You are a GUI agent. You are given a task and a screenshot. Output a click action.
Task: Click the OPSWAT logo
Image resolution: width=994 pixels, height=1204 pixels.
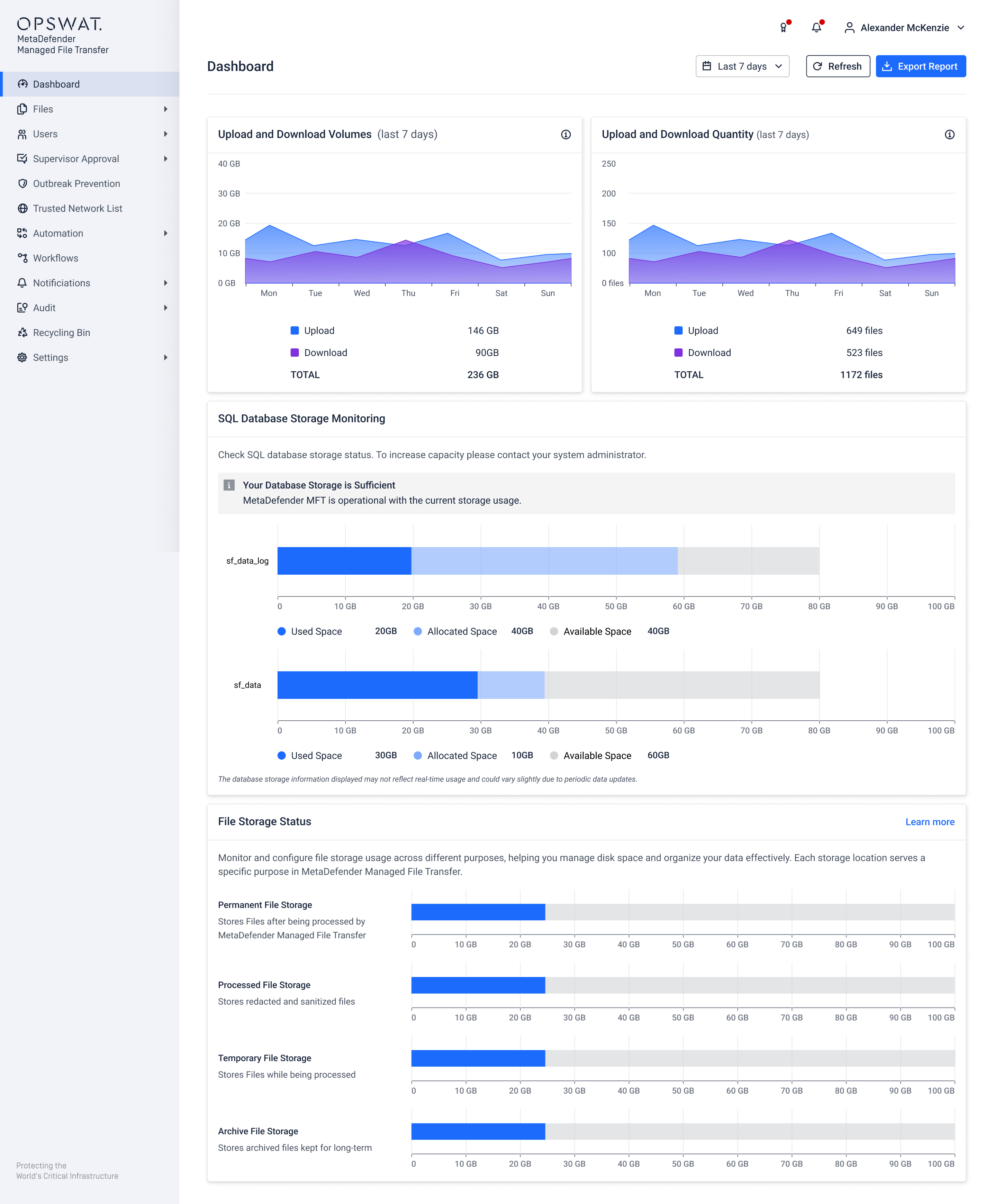60,24
